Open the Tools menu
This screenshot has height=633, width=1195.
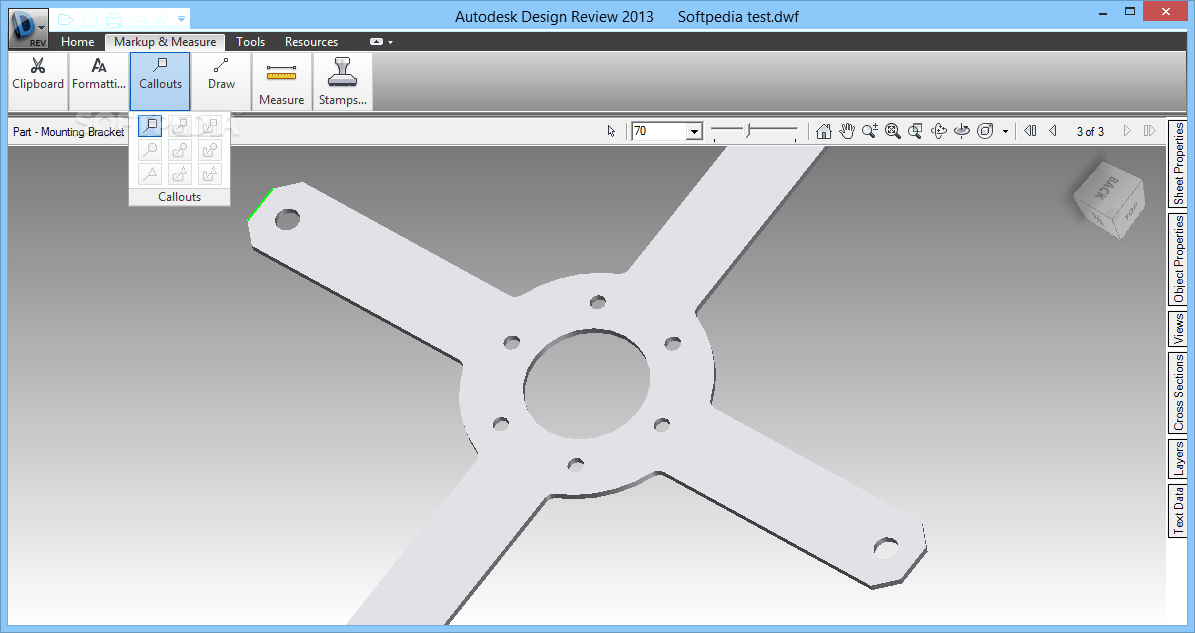coord(250,42)
